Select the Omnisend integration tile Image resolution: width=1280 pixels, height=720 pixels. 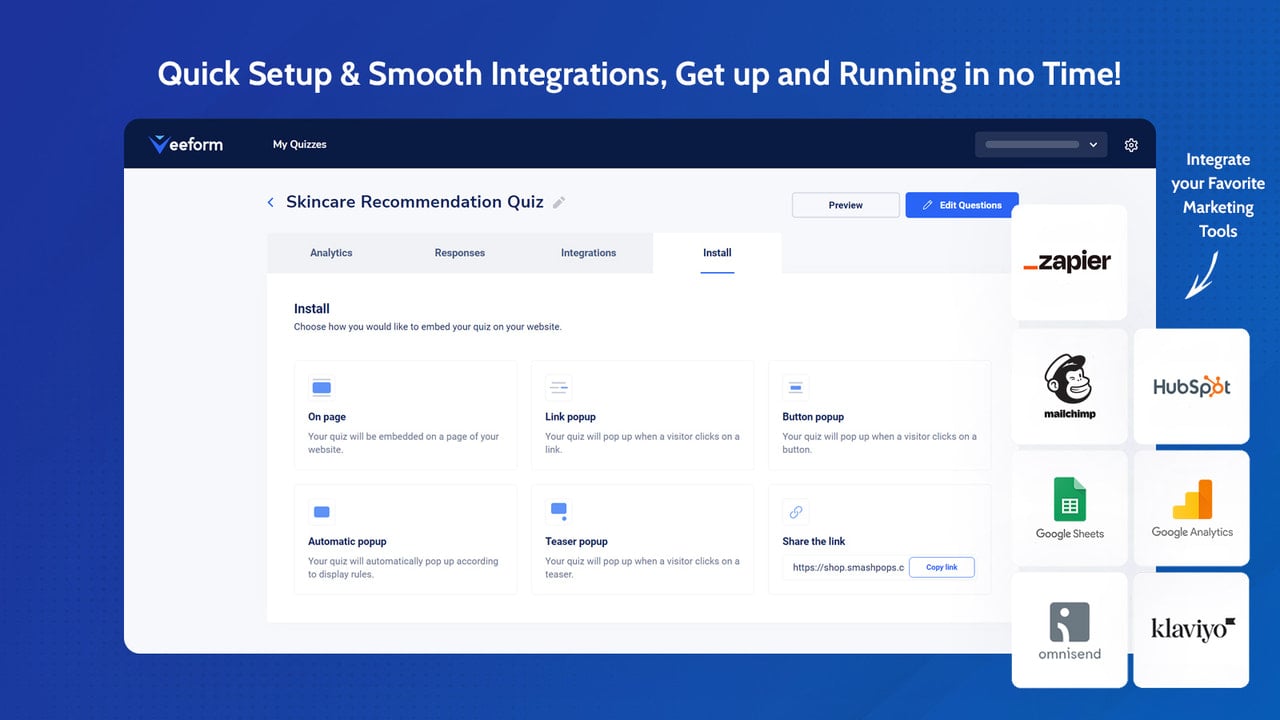coord(1069,630)
